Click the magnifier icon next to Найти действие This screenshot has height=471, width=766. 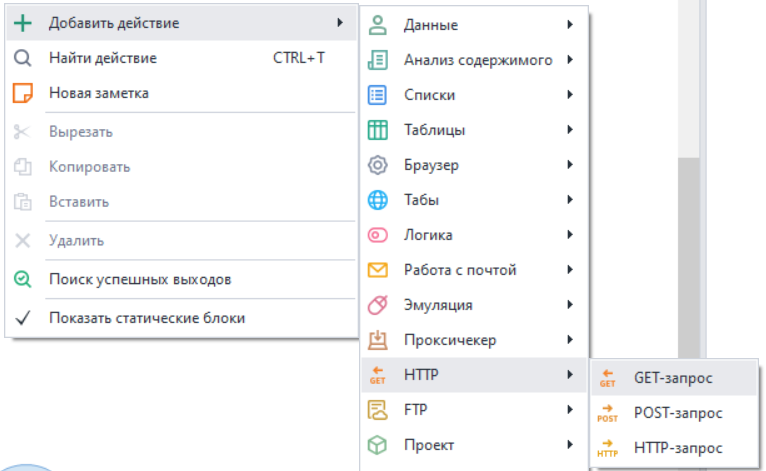pyautogui.click(x=22, y=58)
